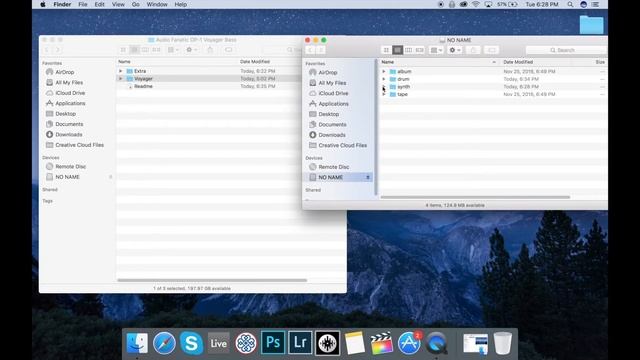Sort by Date Modified in Voyager Bass window

click(255, 62)
